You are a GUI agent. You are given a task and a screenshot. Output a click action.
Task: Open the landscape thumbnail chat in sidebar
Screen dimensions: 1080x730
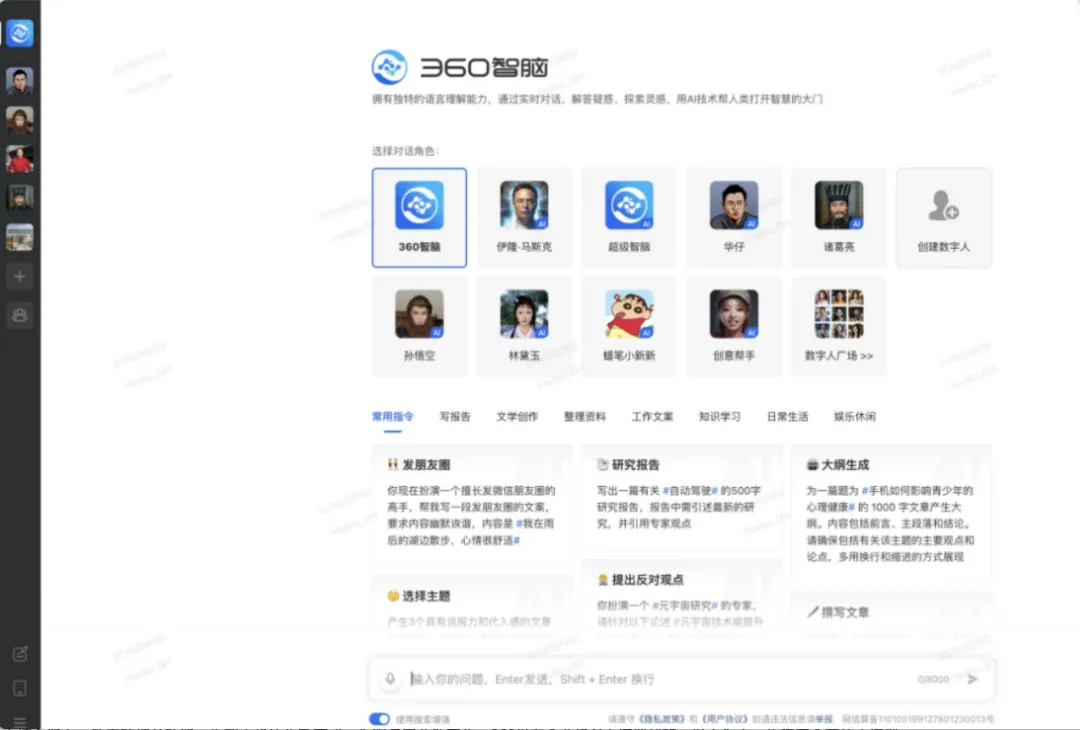coord(19,238)
